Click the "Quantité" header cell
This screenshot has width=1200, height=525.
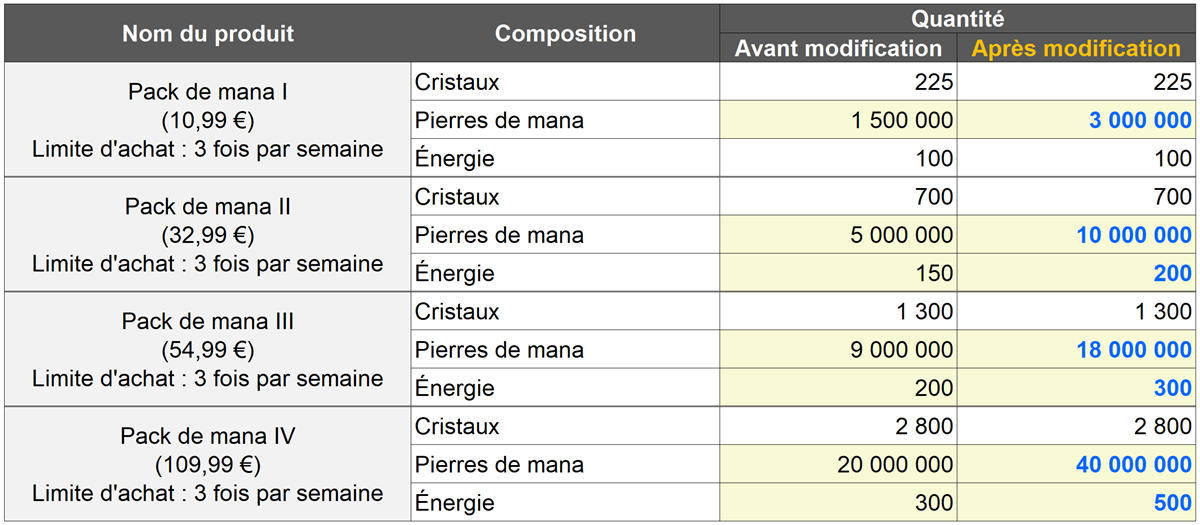tap(958, 18)
